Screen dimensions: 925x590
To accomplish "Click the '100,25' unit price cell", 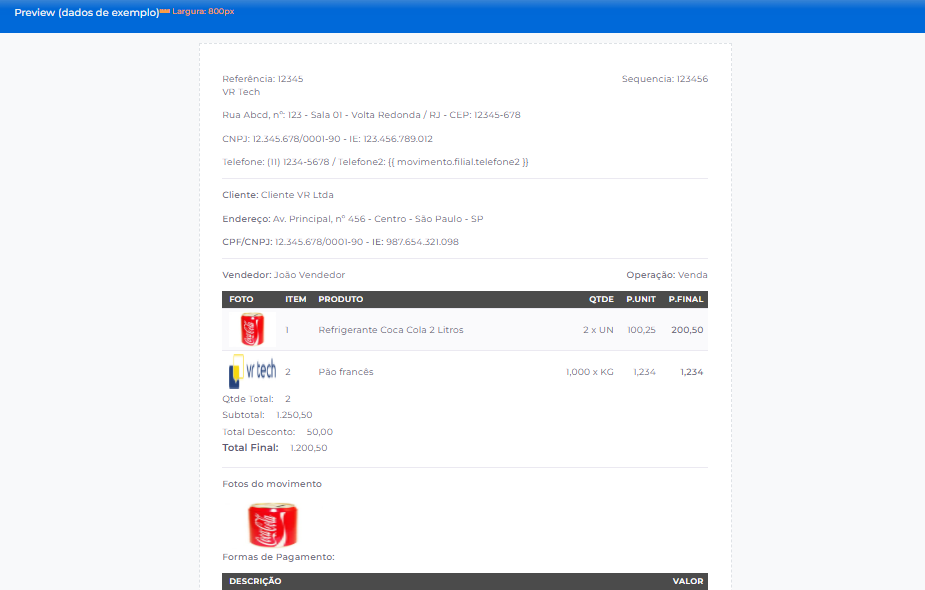I will 641,330.
